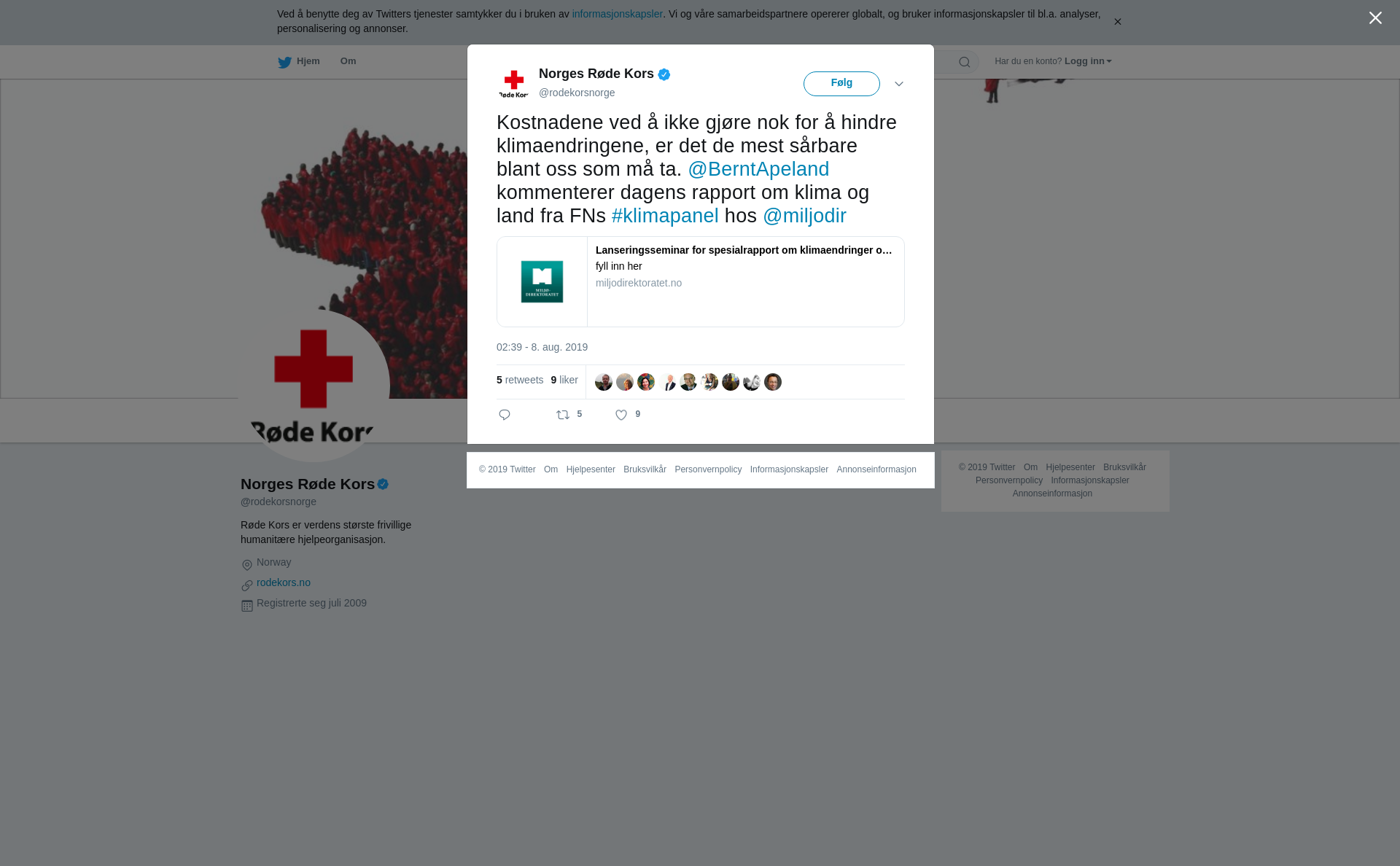The image size is (1400, 866).
Task: Close the tweet overlay with the X
Action: (x=1375, y=18)
